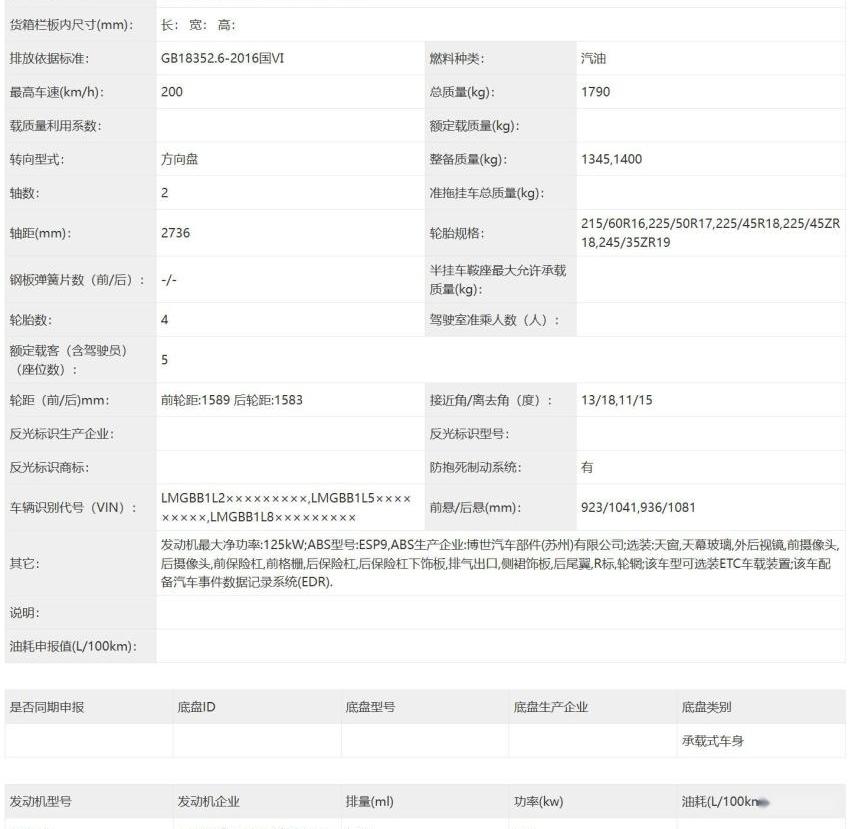The height and width of the screenshot is (829, 852).
Task: Click the 车辆识别代号（VIN） label
Action: pos(73,507)
